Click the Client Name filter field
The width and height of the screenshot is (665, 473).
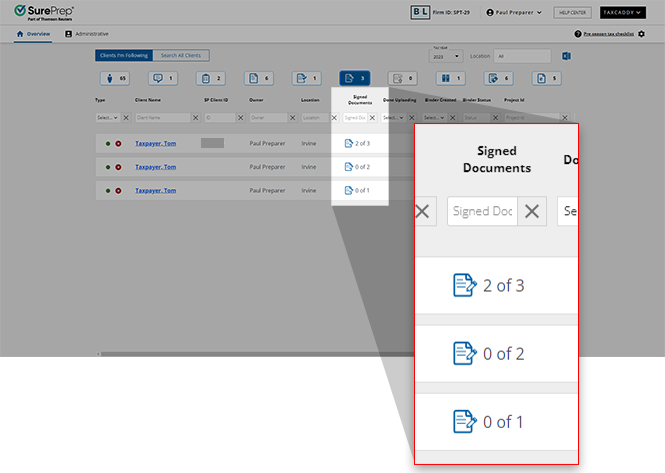click(x=162, y=118)
